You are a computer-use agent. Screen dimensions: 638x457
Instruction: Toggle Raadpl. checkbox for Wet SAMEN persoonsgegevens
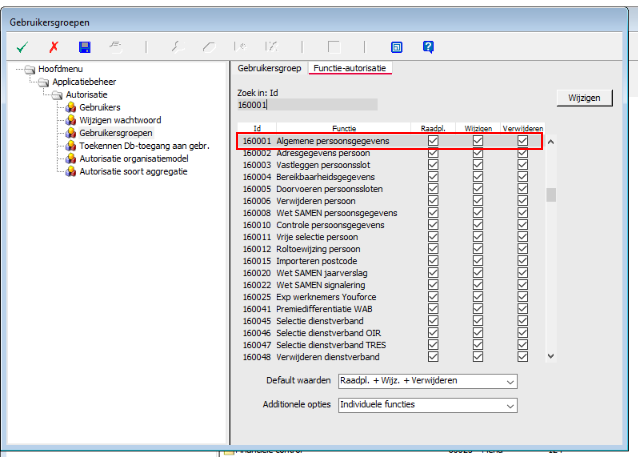tap(433, 213)
